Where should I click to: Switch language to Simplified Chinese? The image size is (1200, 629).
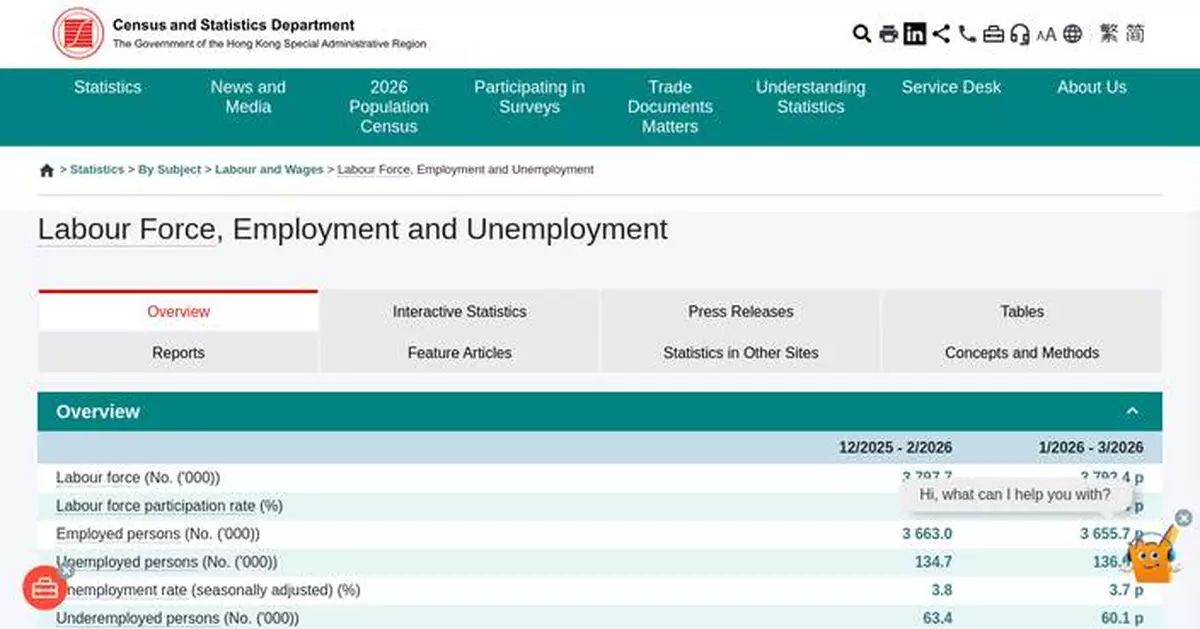1134,33
